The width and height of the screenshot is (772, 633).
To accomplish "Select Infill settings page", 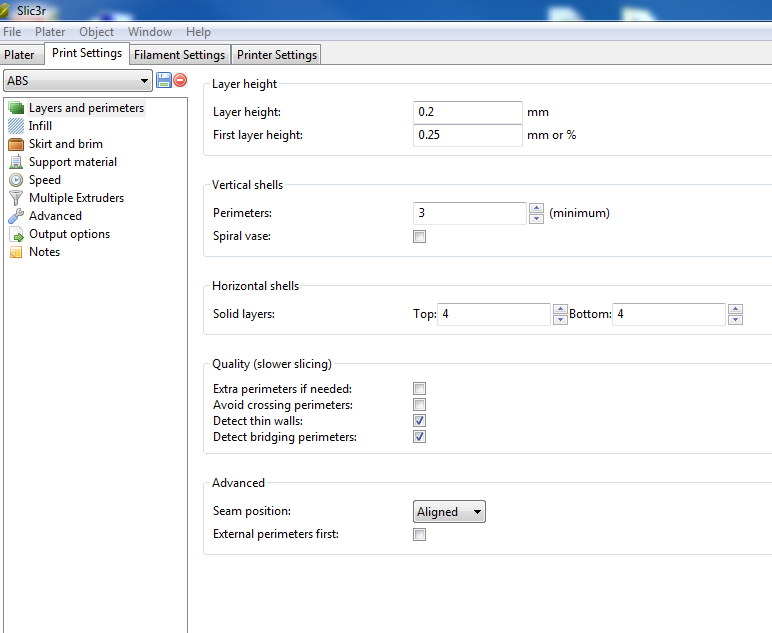I will click(x=40, y=126).
